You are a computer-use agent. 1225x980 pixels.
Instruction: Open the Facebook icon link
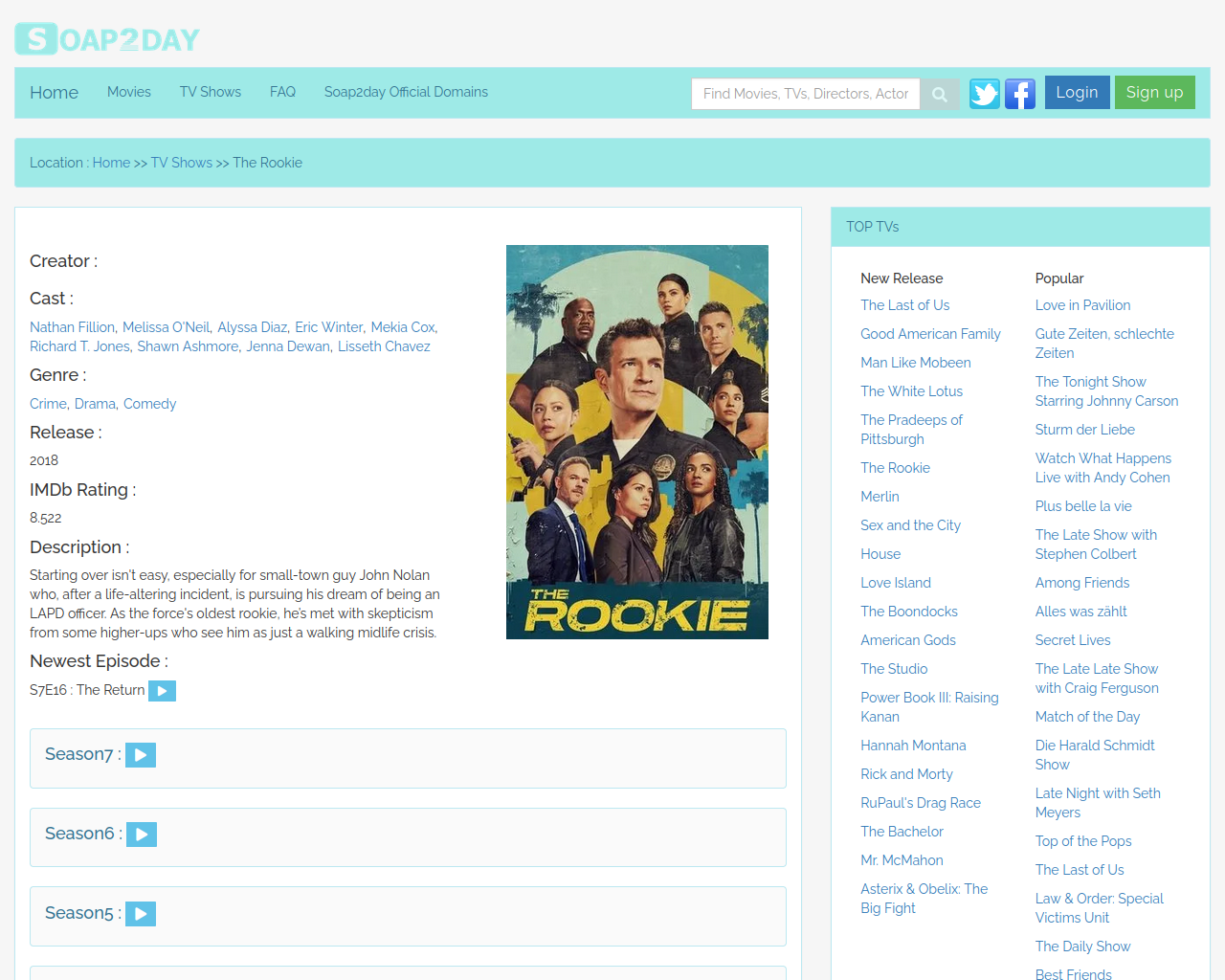pos(1020,94)
